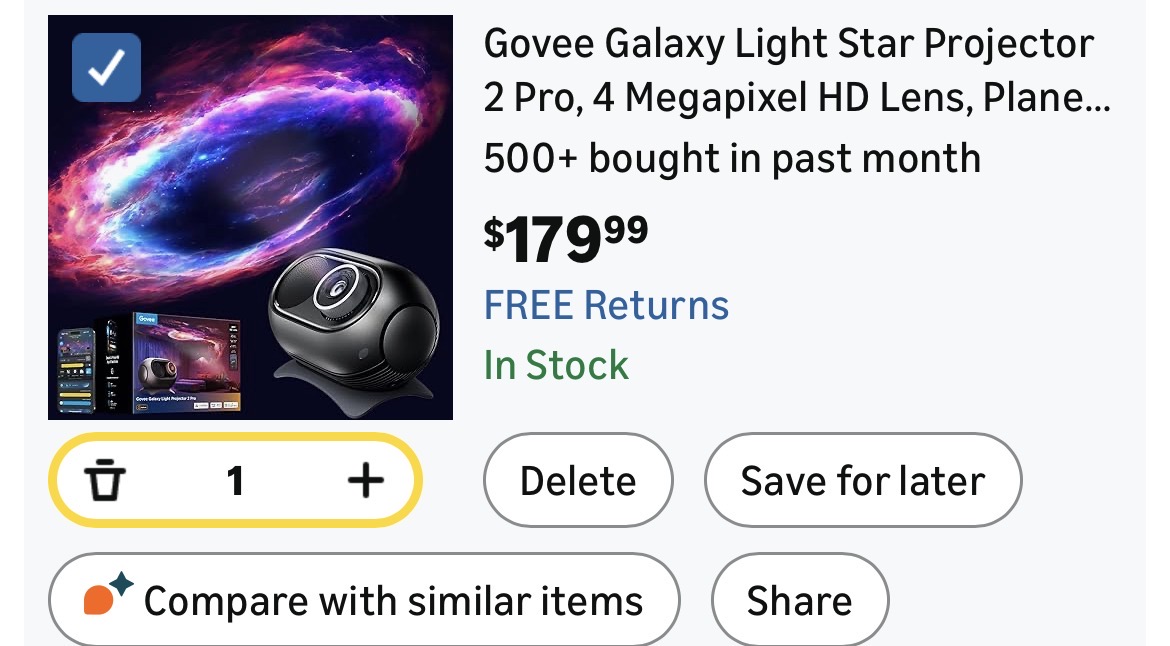1170x646 pixels.
Task: Click the $179.99 price
Action: [566, 239]
